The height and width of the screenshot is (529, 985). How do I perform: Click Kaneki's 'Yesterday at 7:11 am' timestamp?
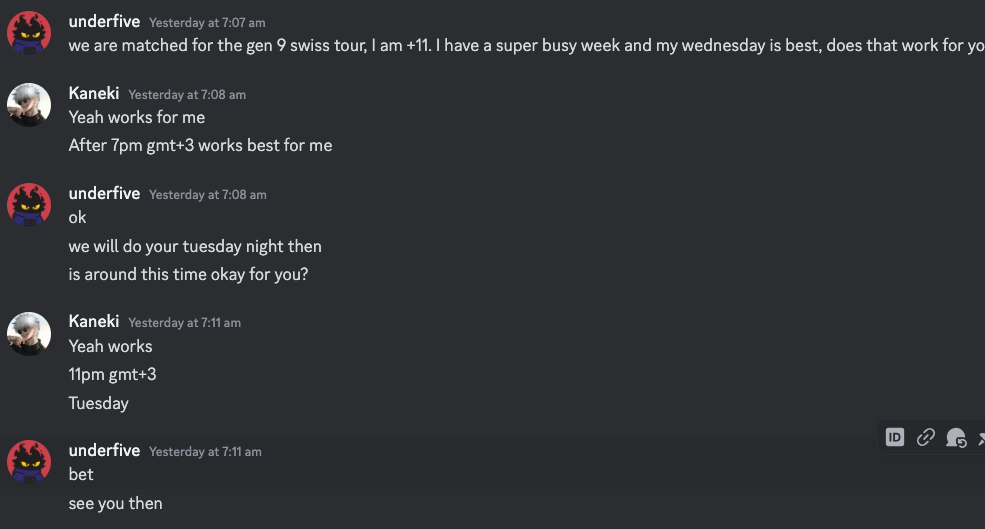pyautogui.click(x=185, y=323)
